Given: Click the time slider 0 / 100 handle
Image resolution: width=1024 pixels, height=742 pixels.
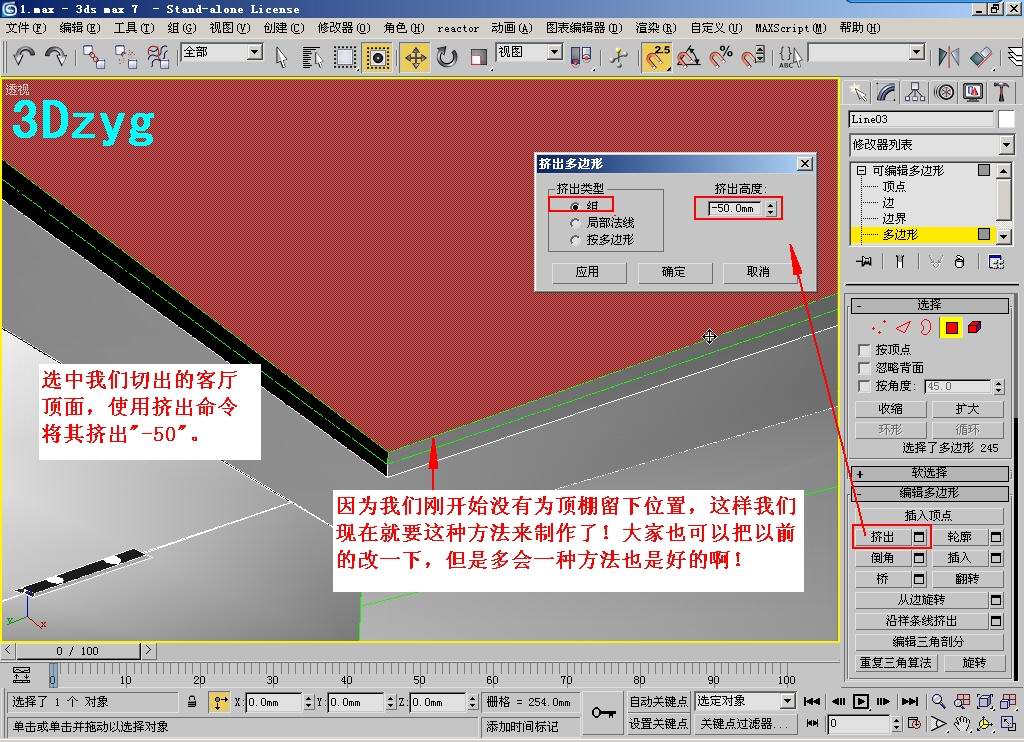Looking at the screenshot, I should point(78,651).
